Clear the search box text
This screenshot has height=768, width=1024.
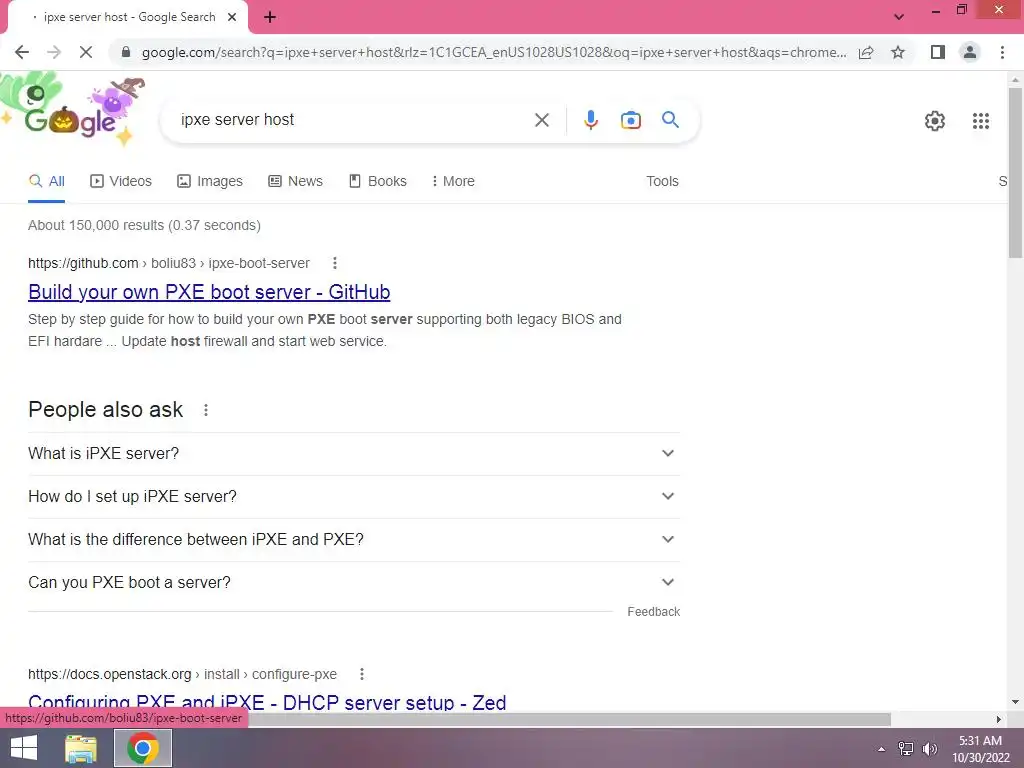541,120
